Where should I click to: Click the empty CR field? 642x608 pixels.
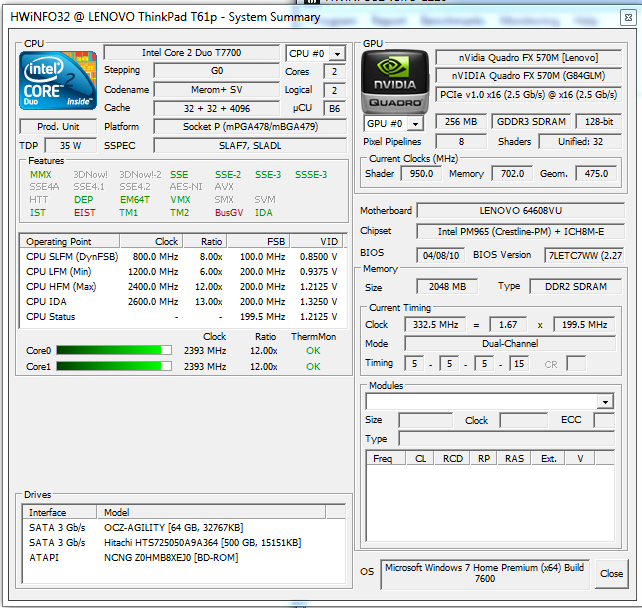pyautogui.click(x=576, y=364)
